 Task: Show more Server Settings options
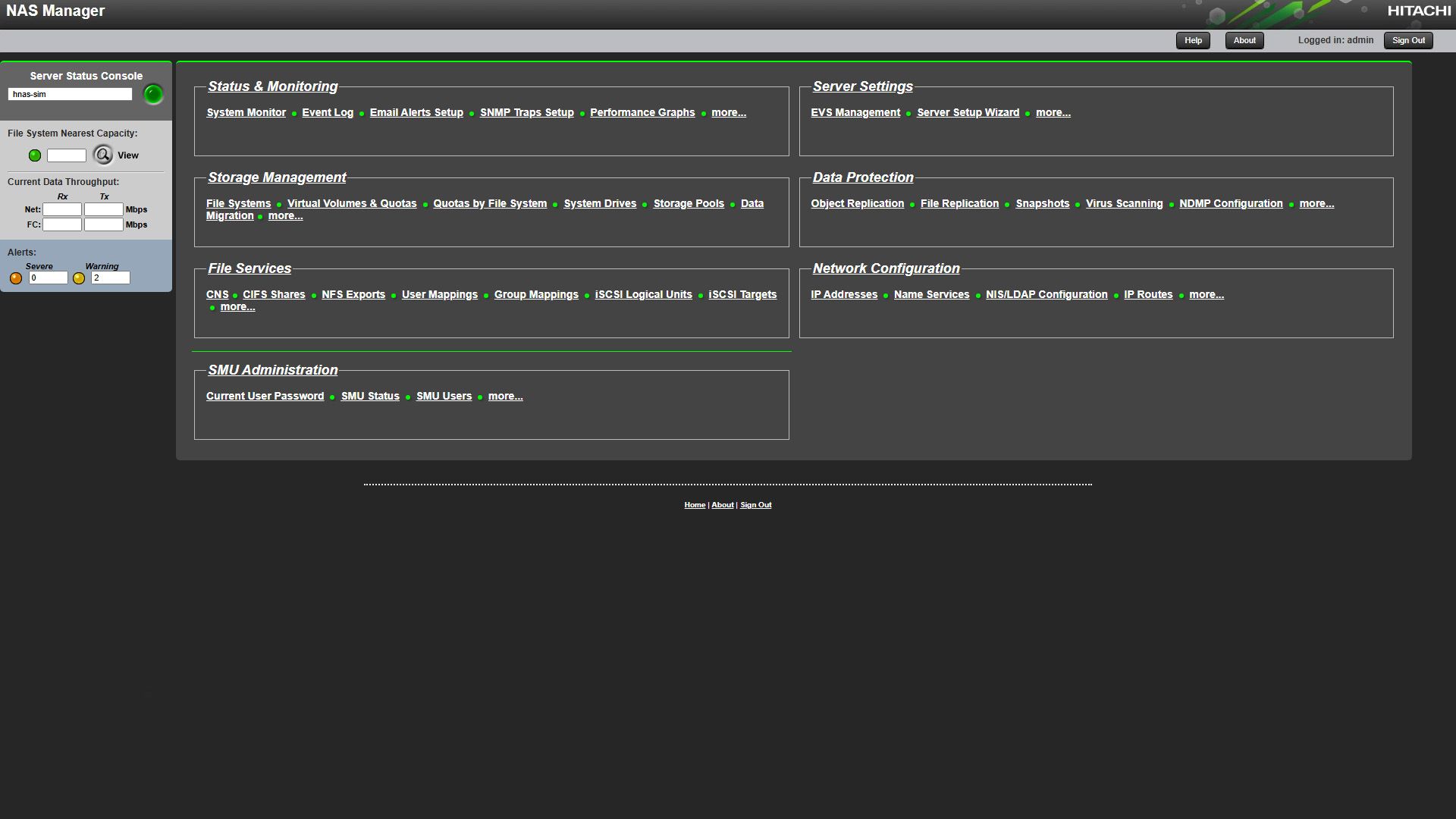click(1053, 112)
